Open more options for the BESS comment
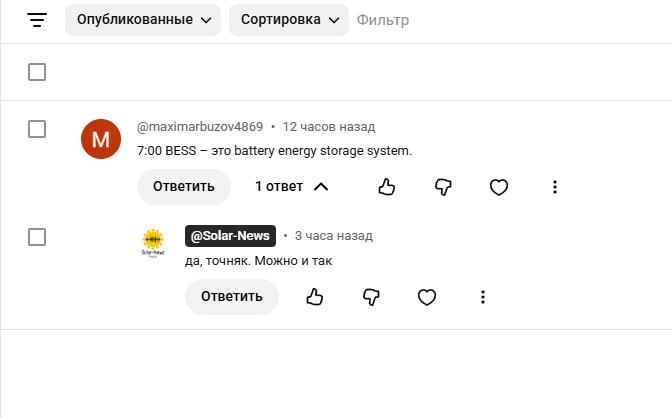Screen dimensions: 672x418 (555, 187)
